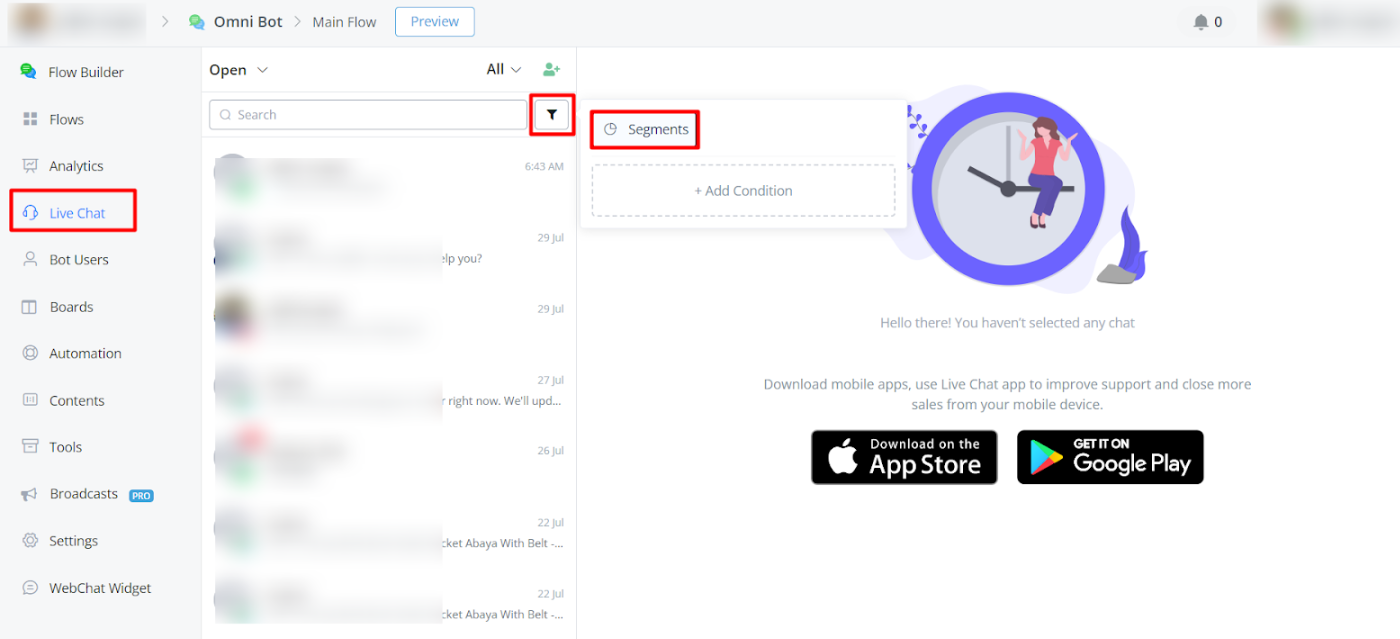Screen dimensions: 1400x639
Task: Expand the Open status dropdown
Action: tap(239, 70)
